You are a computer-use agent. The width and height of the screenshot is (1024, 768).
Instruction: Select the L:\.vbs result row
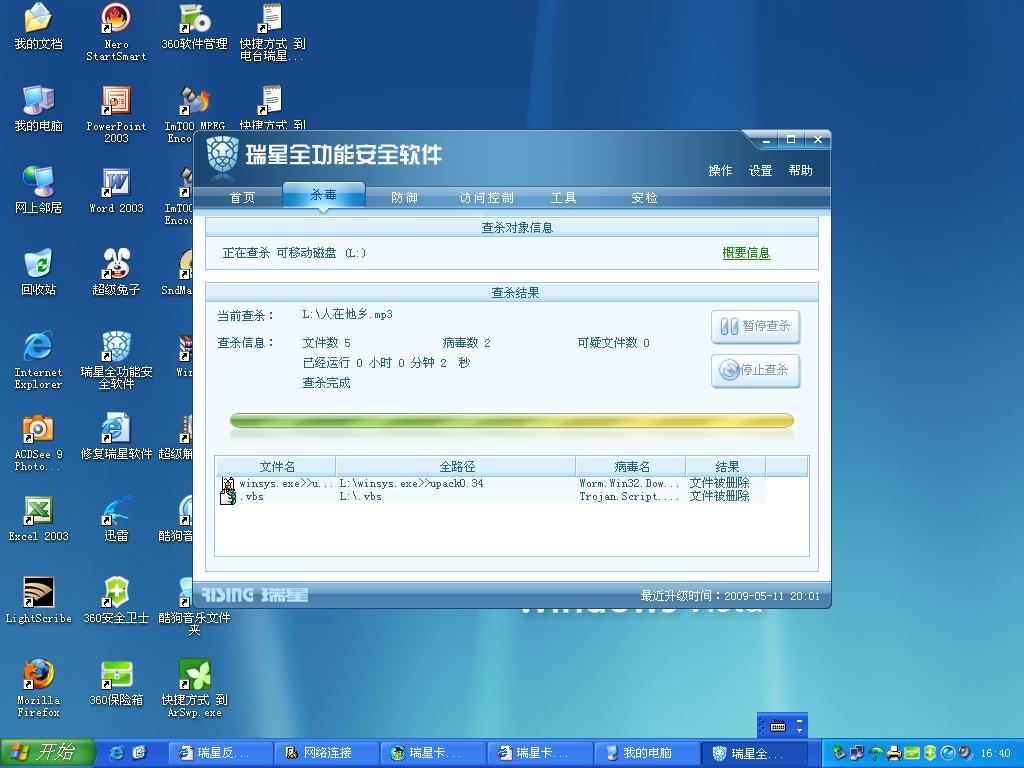[491, 496]
